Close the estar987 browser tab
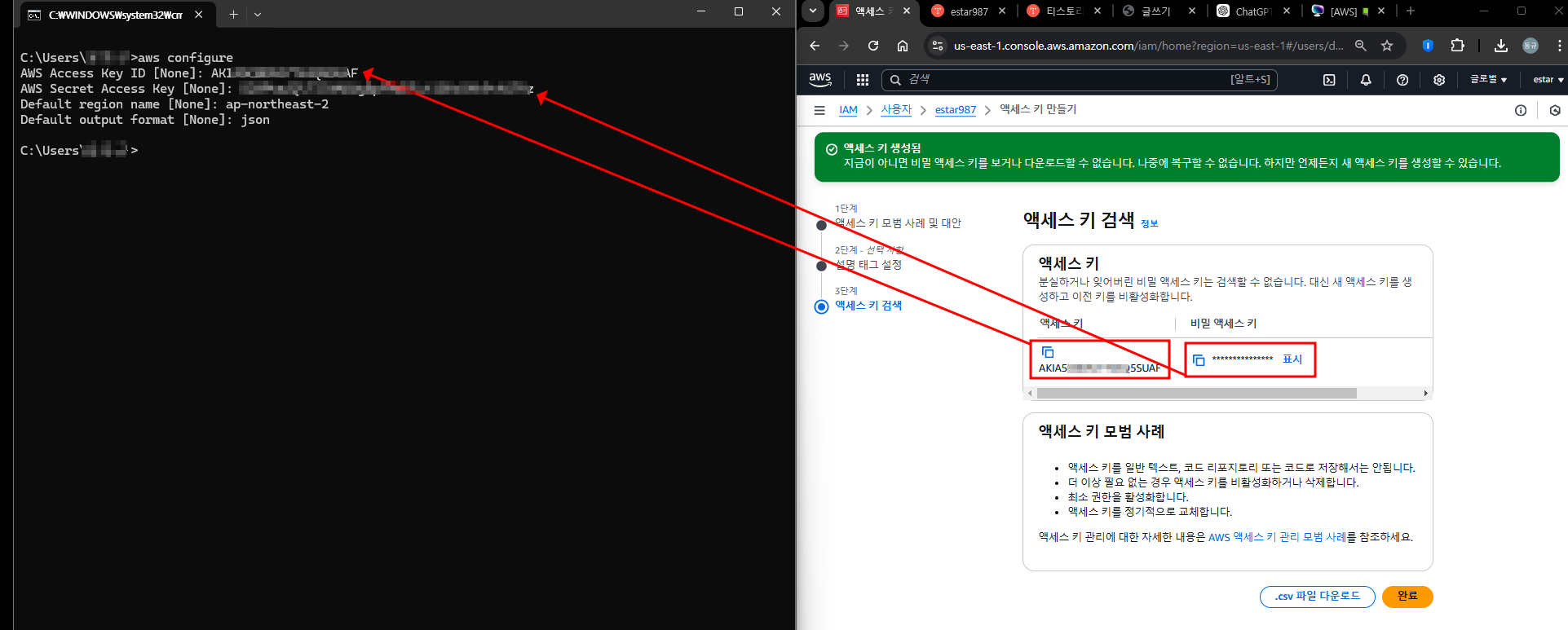The height and width of the screenshot is (630, 1568). (1002, 11)
